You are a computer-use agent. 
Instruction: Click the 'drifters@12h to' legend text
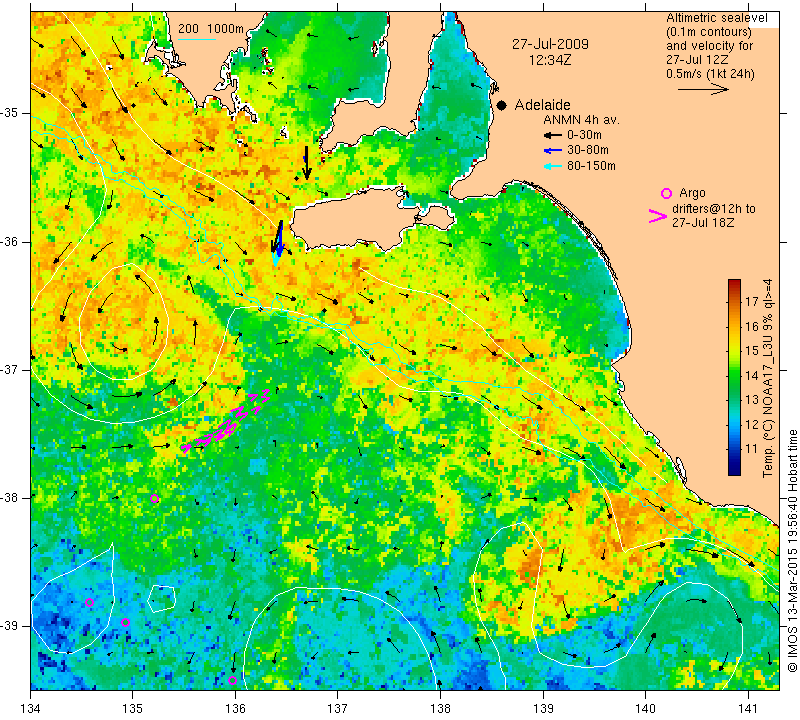tap(713, 209)
